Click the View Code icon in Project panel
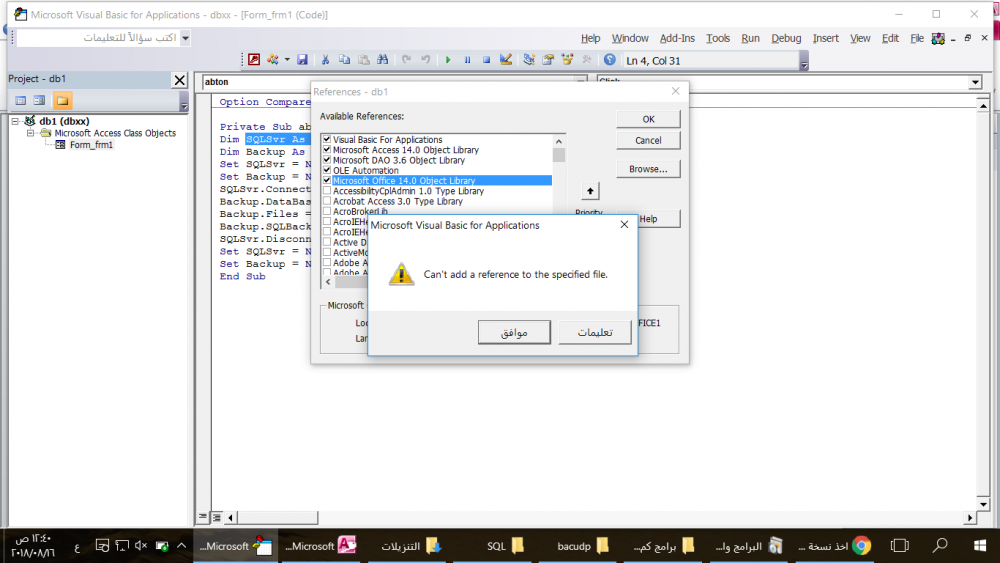Viewport: 1000px width, 563px height. (x=20, y=101)
